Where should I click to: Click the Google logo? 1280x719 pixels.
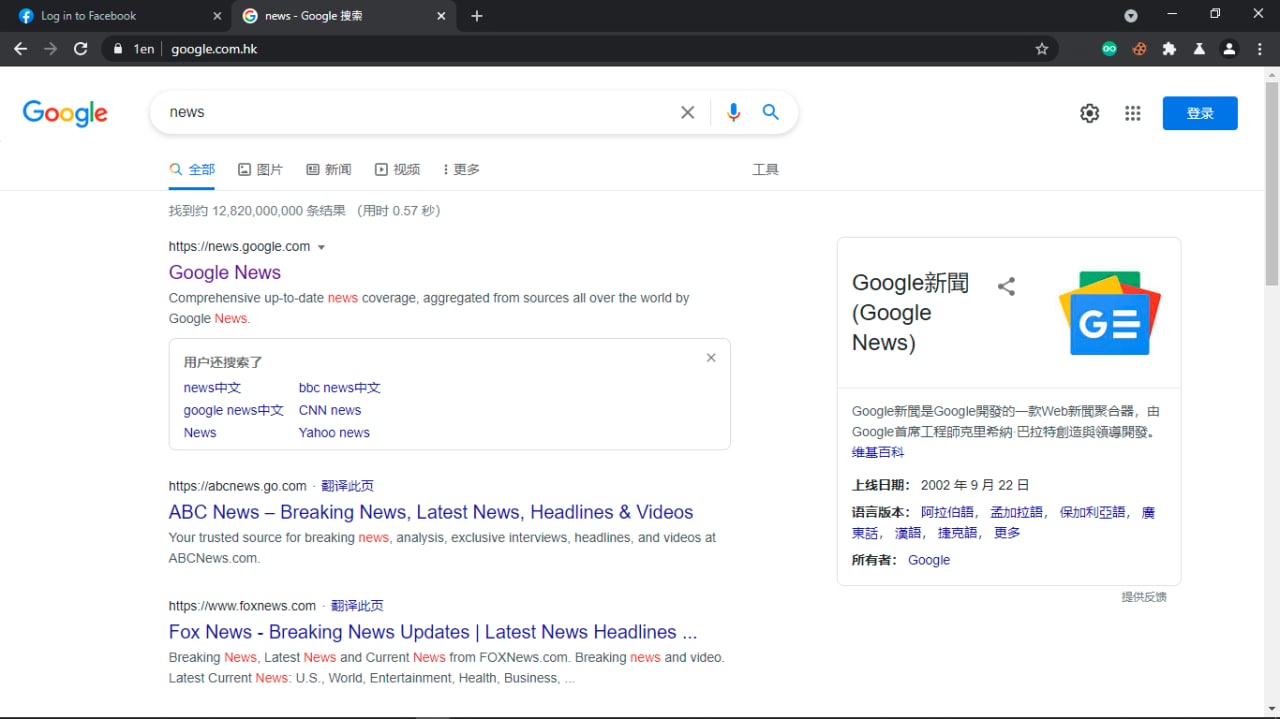click(65, 113)
